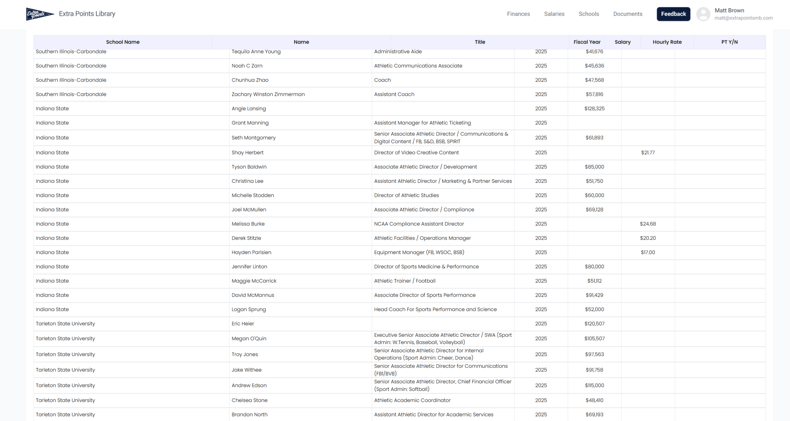Click the $115,000 salary value

coord(595,386)
